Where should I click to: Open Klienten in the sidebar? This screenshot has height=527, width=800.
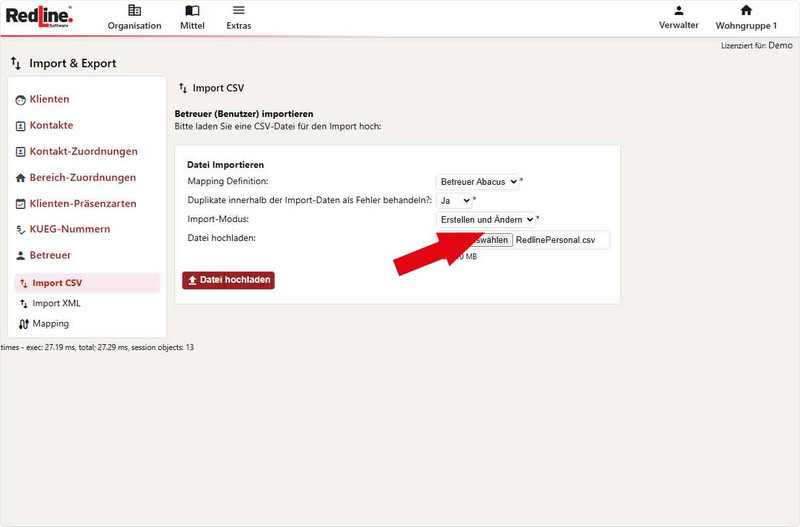[49, 99]
